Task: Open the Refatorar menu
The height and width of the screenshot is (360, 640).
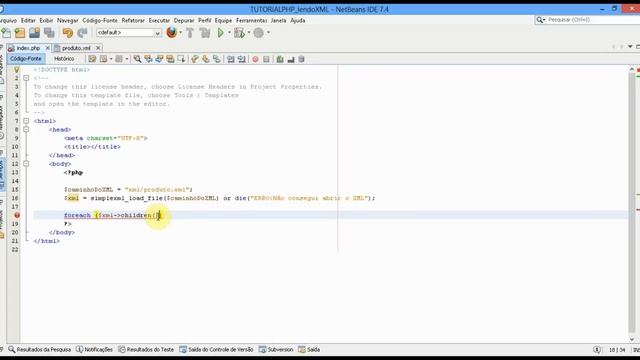Action: tap(133, 20)
